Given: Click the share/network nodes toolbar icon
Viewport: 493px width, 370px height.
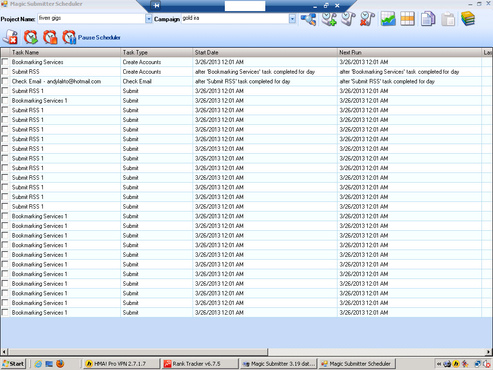Looking at the screenshot, I should coord(308,19).
